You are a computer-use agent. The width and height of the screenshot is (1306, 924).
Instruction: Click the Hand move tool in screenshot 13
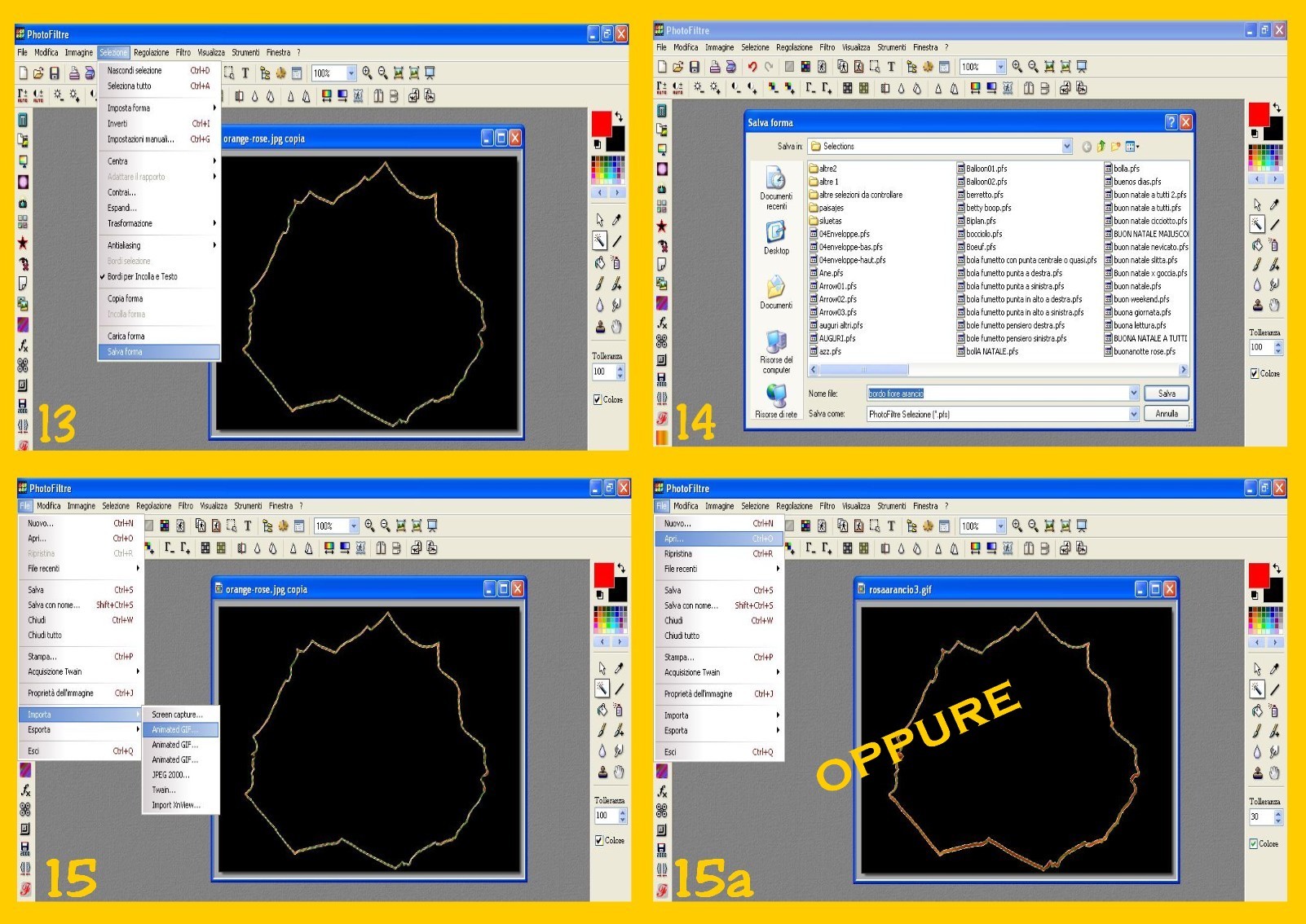[x=616, y=327]
